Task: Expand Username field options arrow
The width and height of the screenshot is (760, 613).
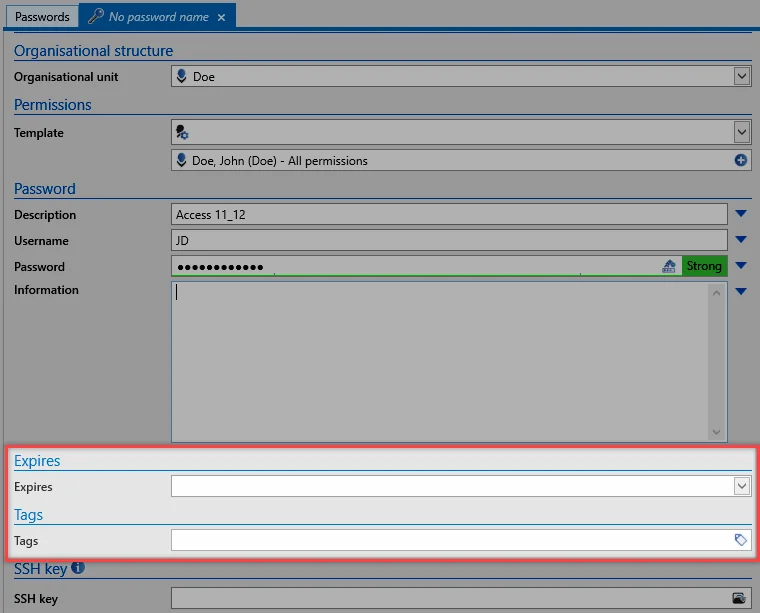Action: (x=741, y=239)
